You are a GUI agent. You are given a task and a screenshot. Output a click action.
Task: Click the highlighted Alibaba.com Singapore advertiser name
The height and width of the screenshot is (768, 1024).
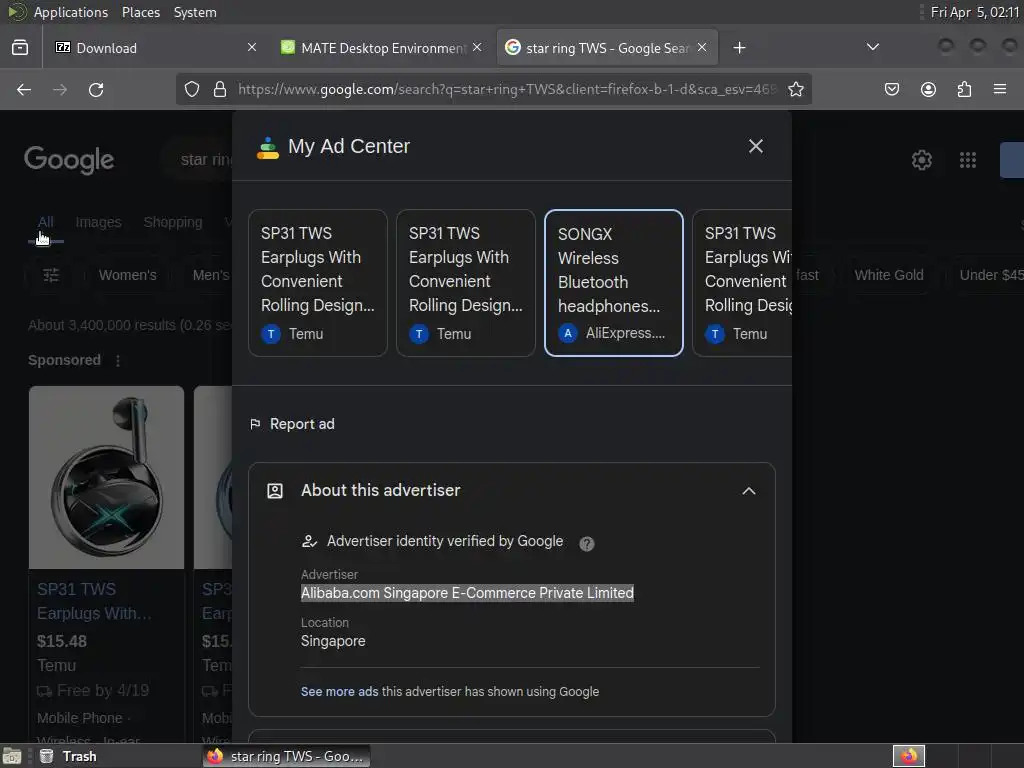[467, 593]
